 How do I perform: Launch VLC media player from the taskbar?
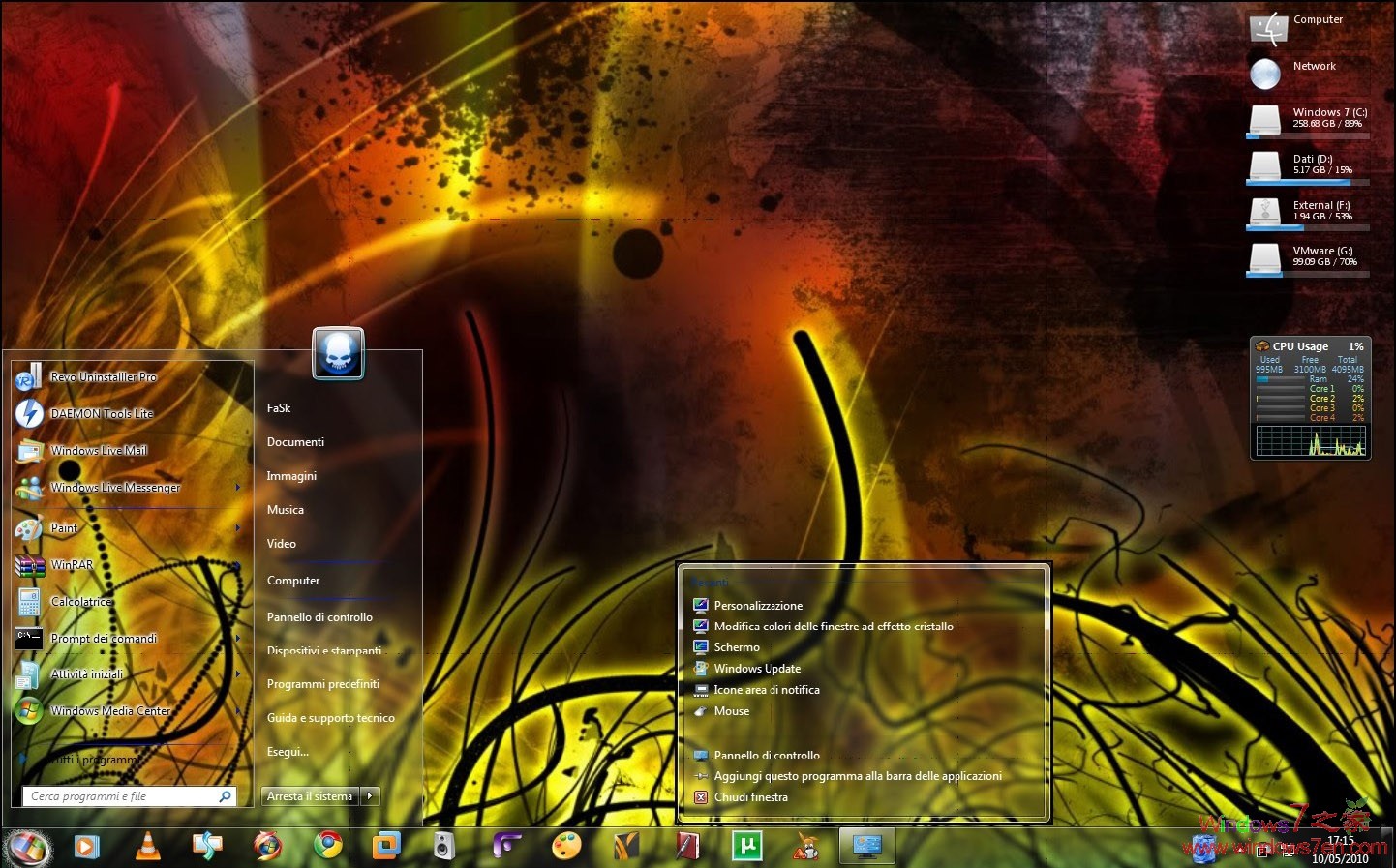point(147,847)
